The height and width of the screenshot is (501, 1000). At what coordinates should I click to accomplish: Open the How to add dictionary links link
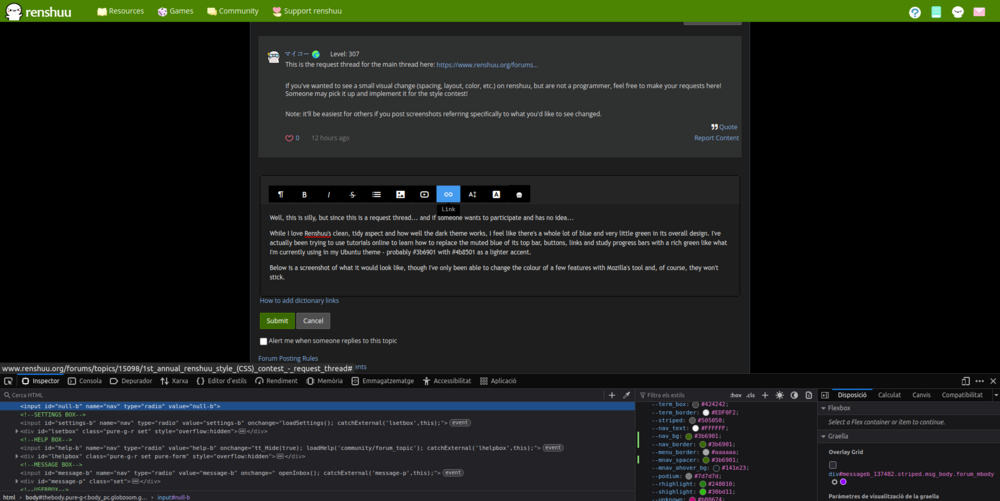click(x=299, y=300)
